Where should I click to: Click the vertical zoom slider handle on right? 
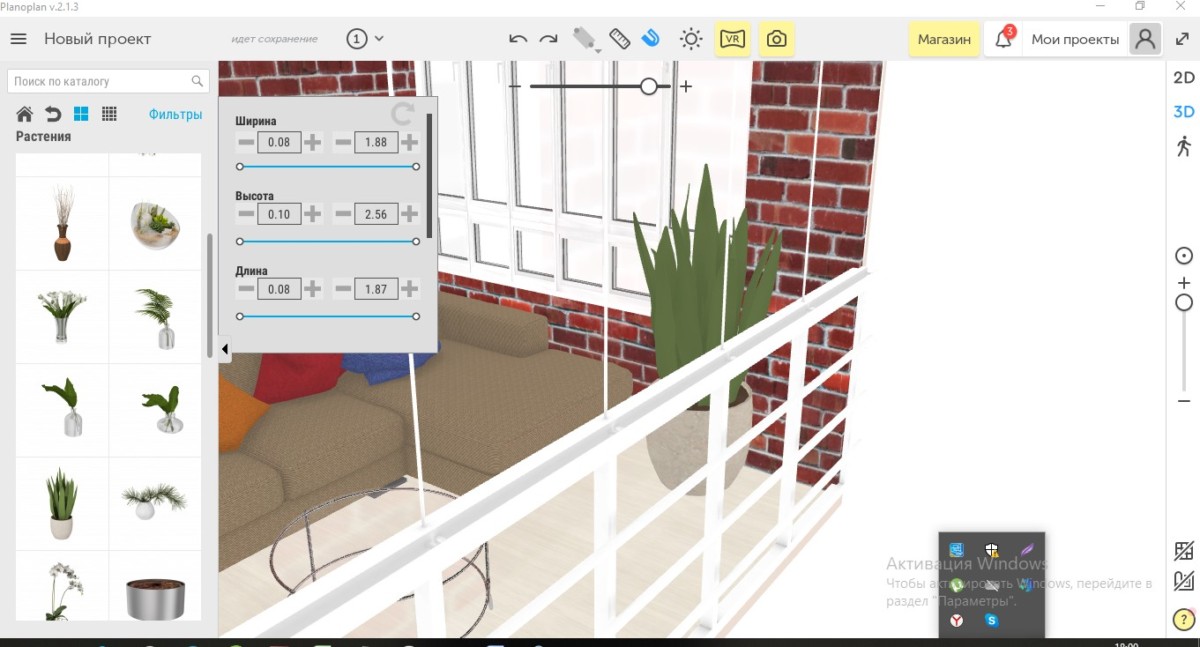tap(1184, 302)
